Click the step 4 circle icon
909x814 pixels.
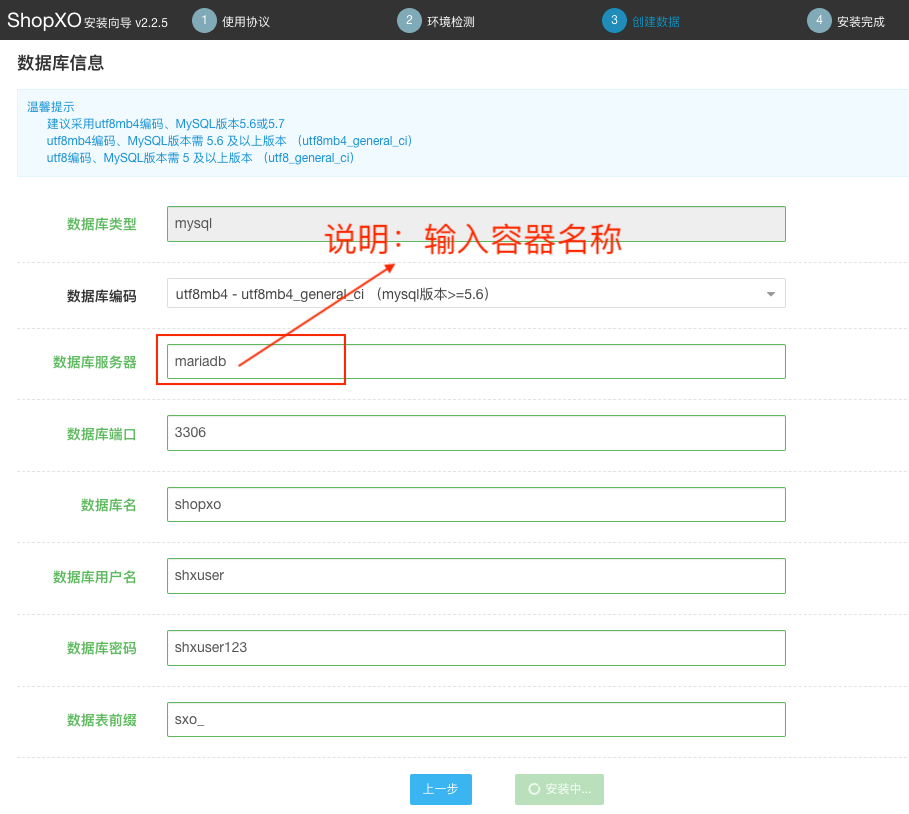(819, 21)
